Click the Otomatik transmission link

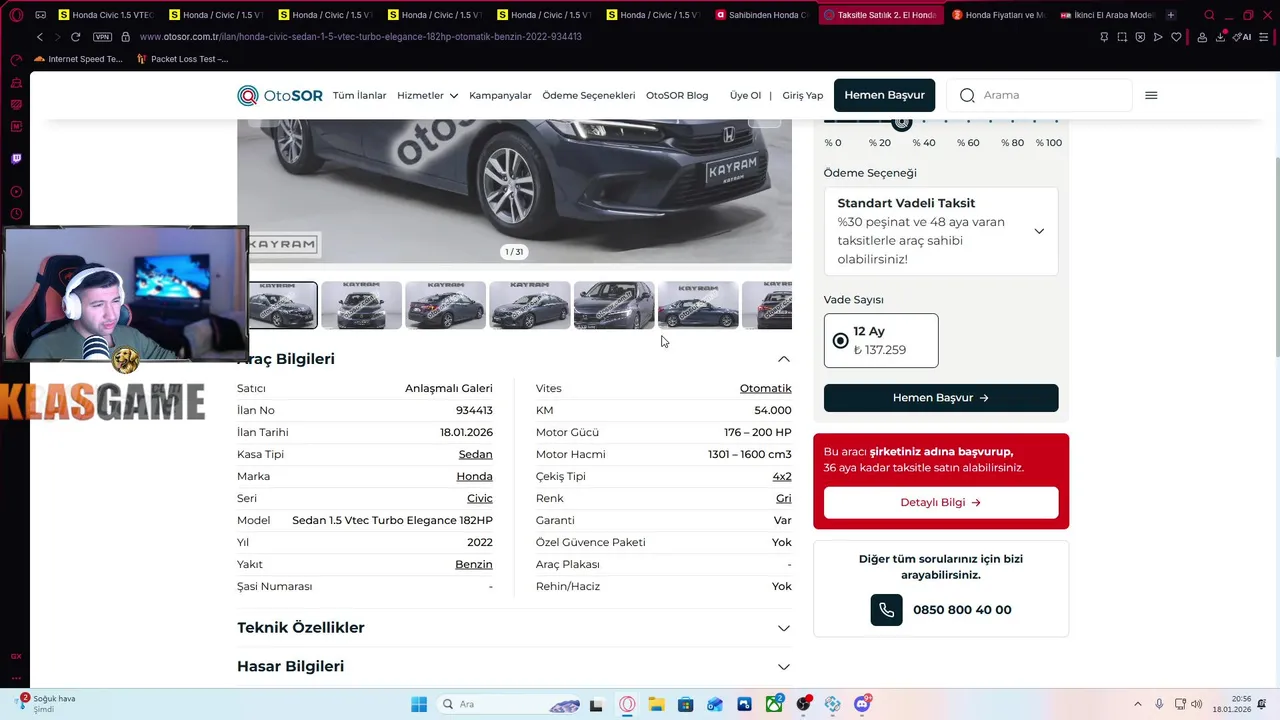[x=766, y=388]
